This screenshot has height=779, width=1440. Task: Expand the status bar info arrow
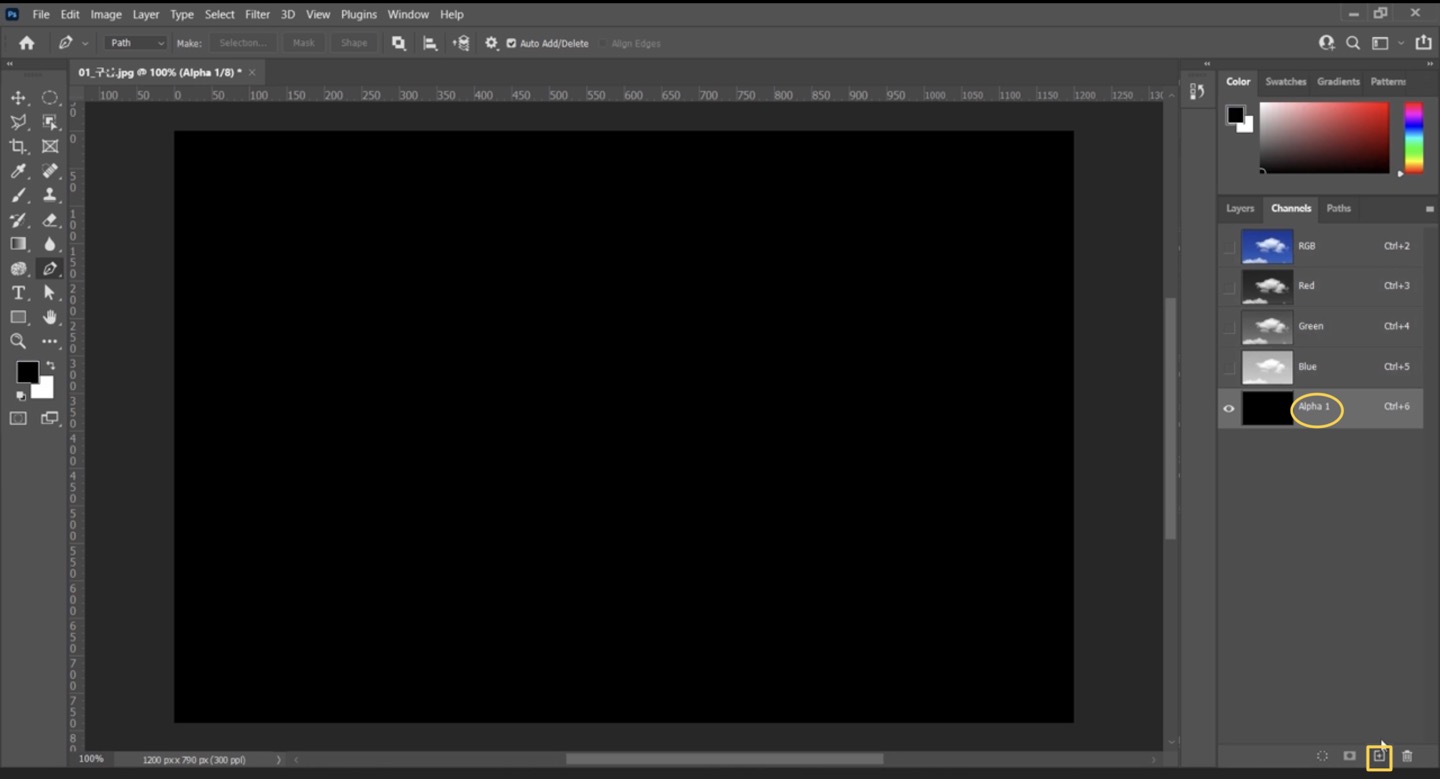[x=279, y=760]
